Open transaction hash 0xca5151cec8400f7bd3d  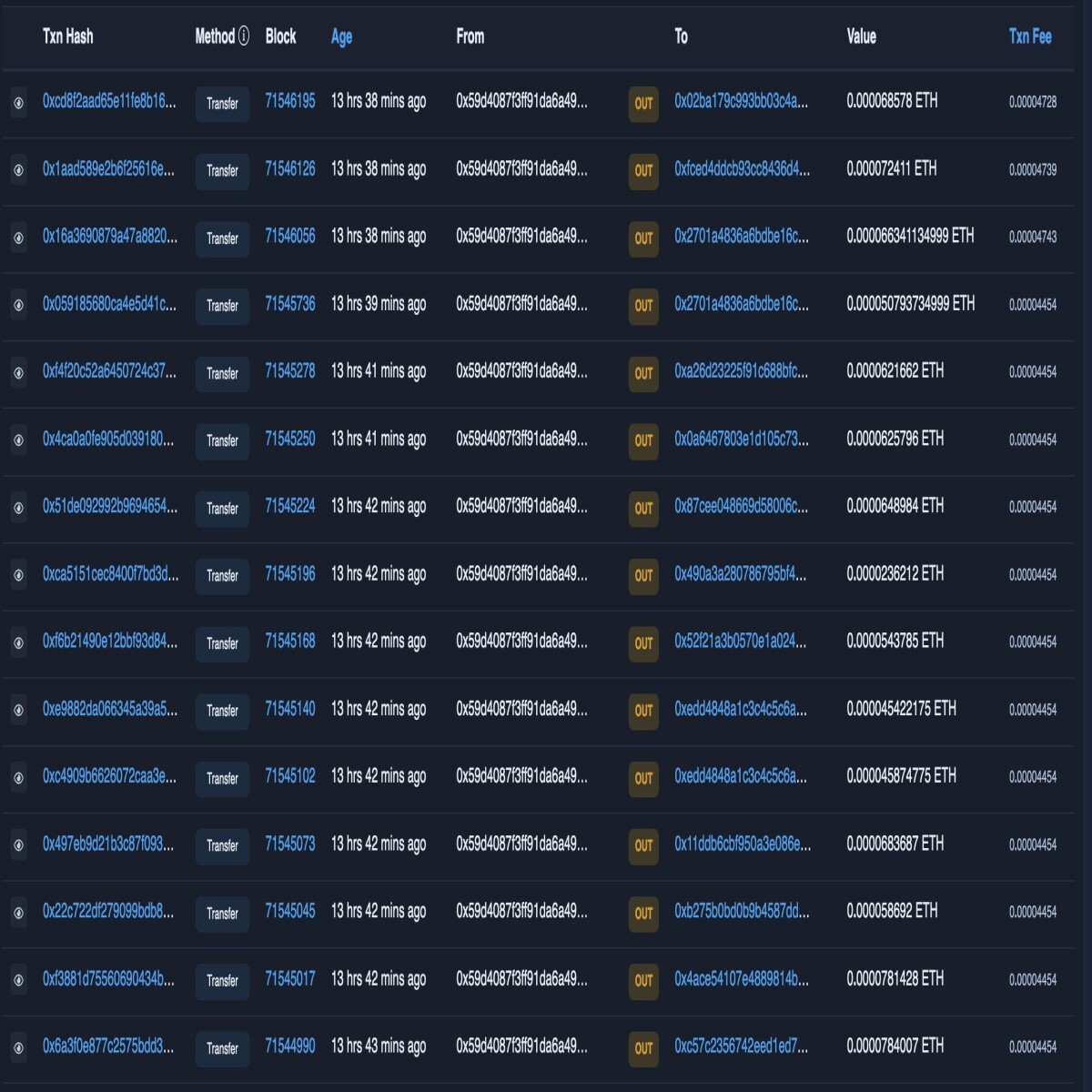tap(110, 573)
